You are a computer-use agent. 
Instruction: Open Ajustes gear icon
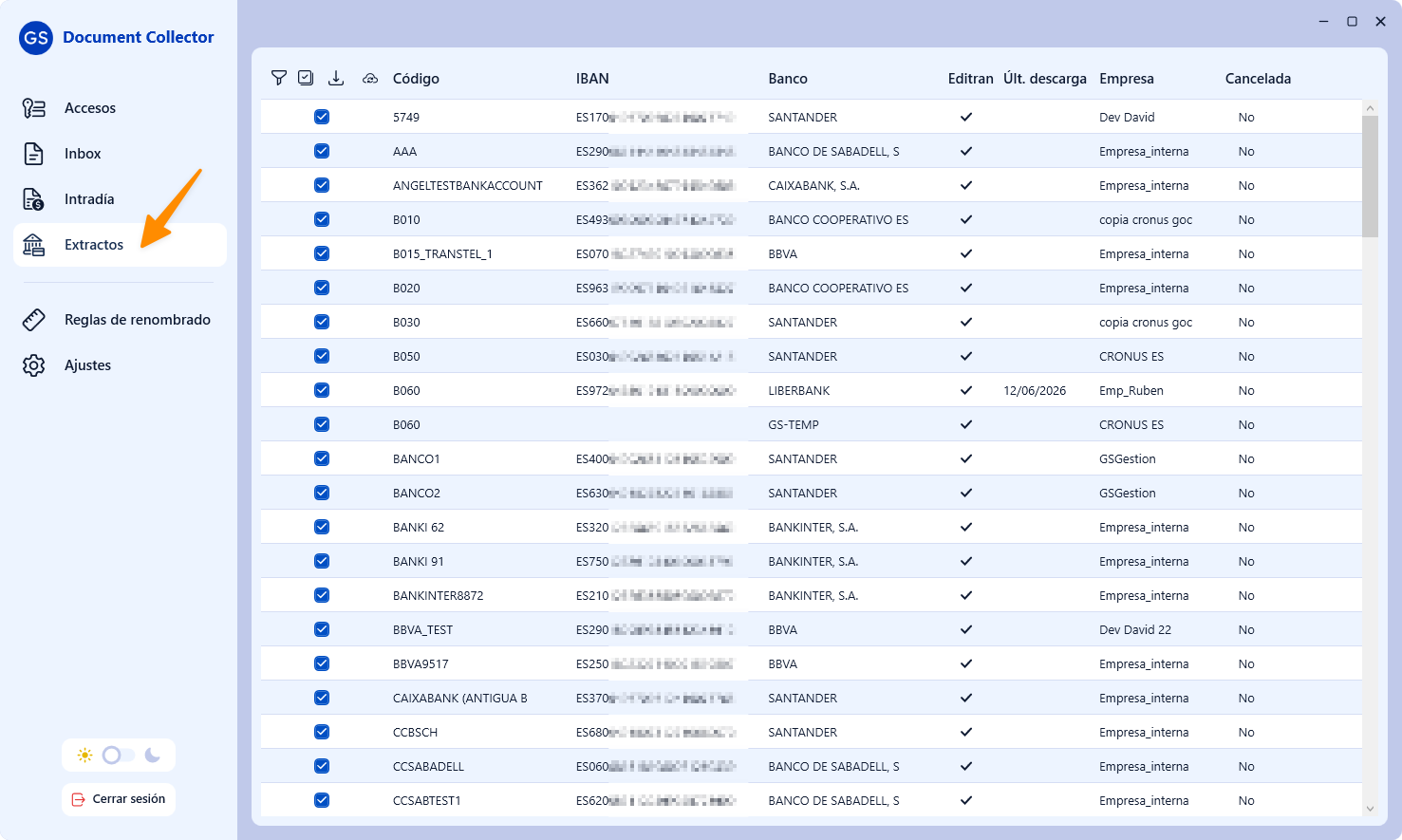pos(33,365)
